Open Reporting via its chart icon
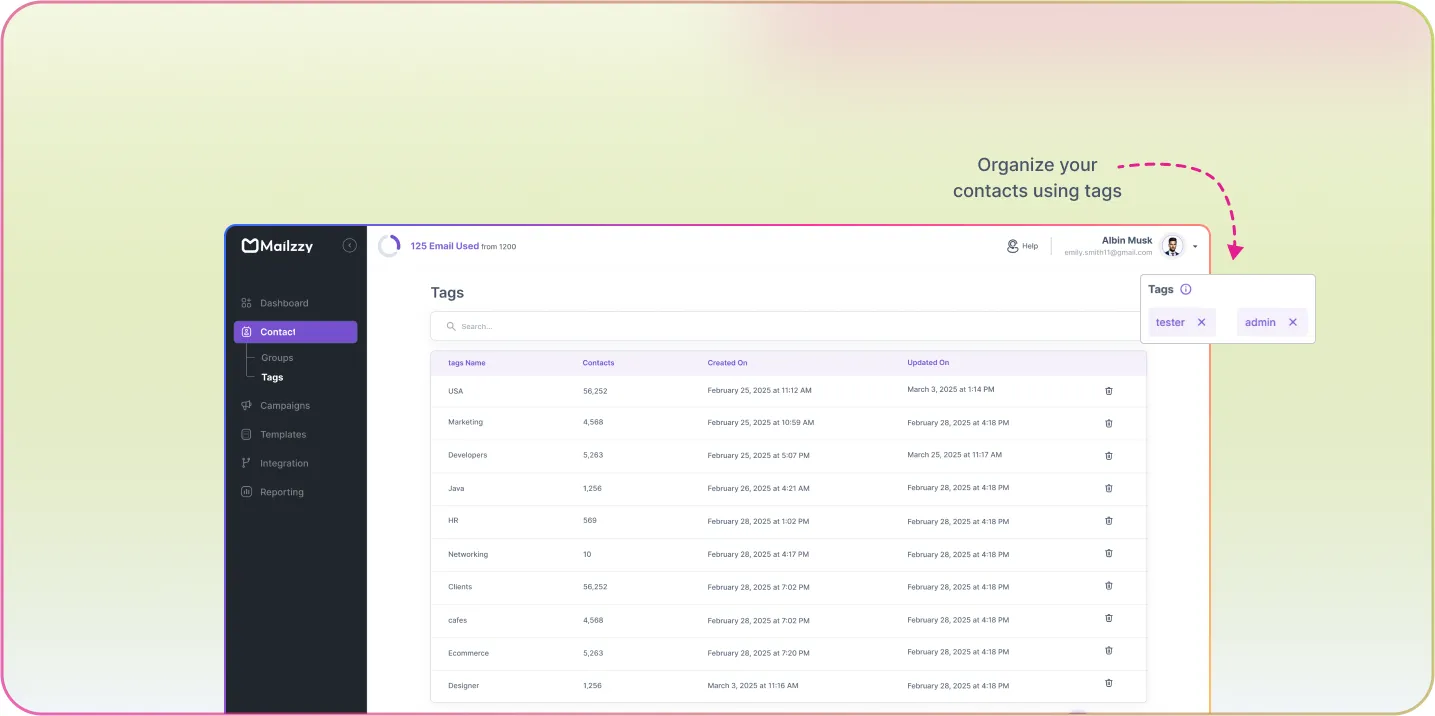1435x716 pixels. point(246,491)
